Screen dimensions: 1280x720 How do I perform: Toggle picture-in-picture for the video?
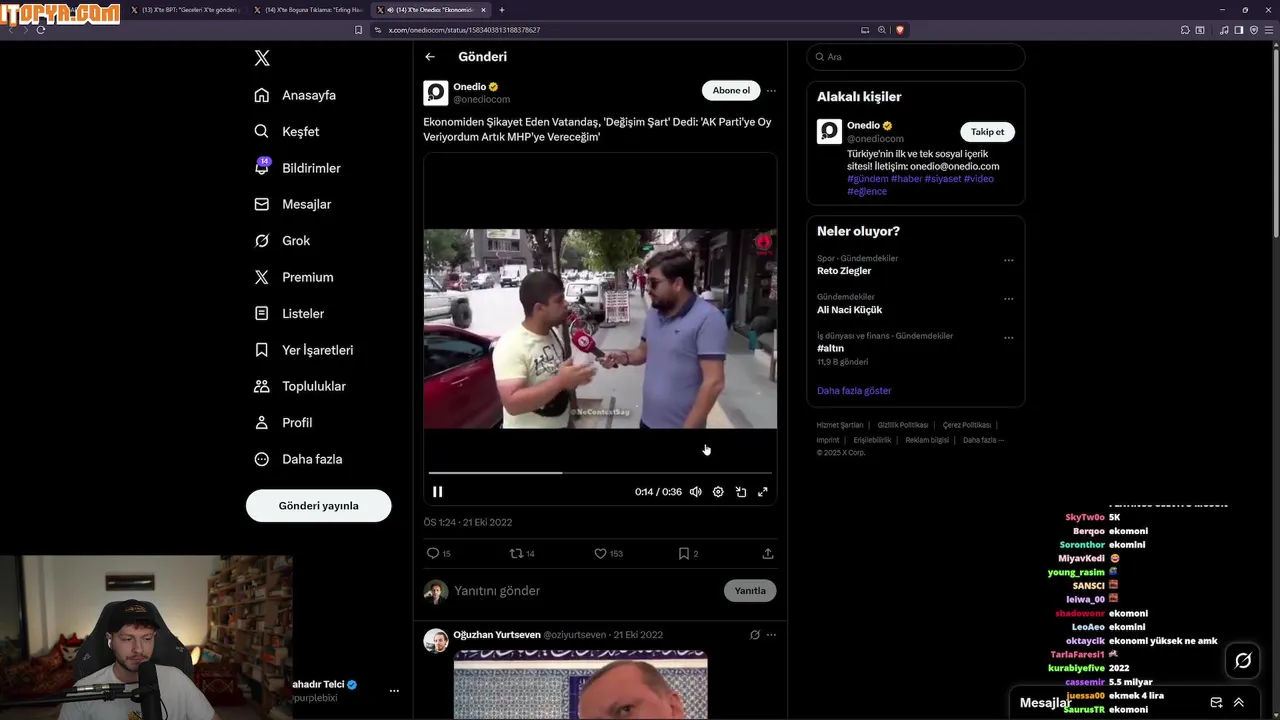coord(741,492)
